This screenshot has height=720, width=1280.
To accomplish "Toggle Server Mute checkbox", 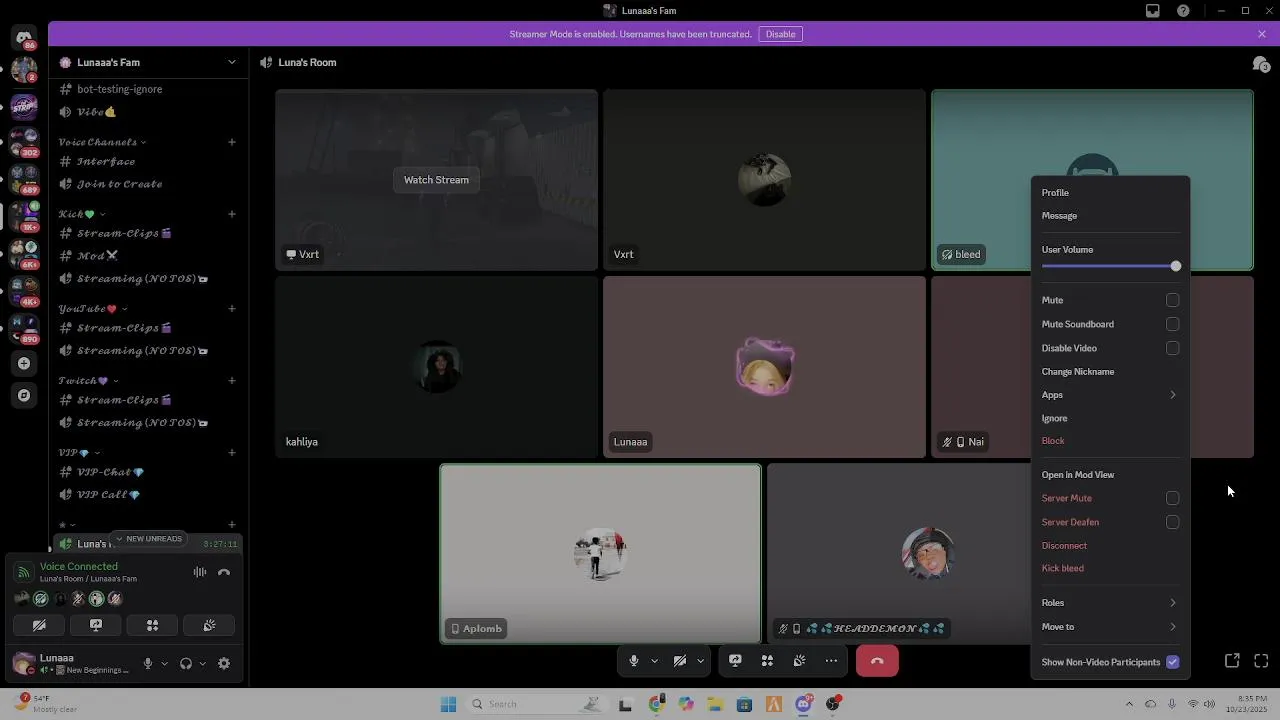I will tap(1173, 498).
